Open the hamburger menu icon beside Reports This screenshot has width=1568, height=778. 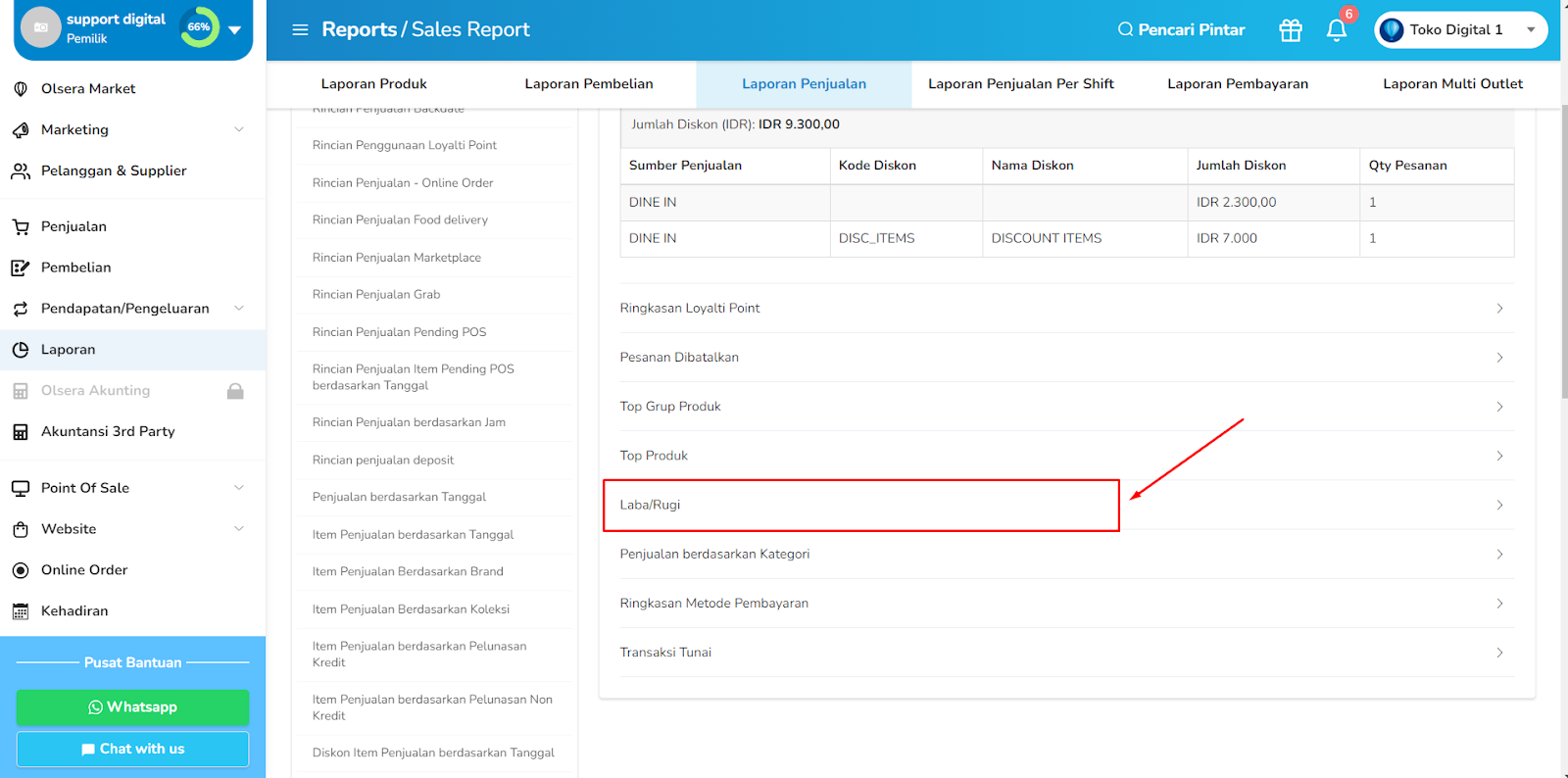pyautogui.click(x=300, y=30)
